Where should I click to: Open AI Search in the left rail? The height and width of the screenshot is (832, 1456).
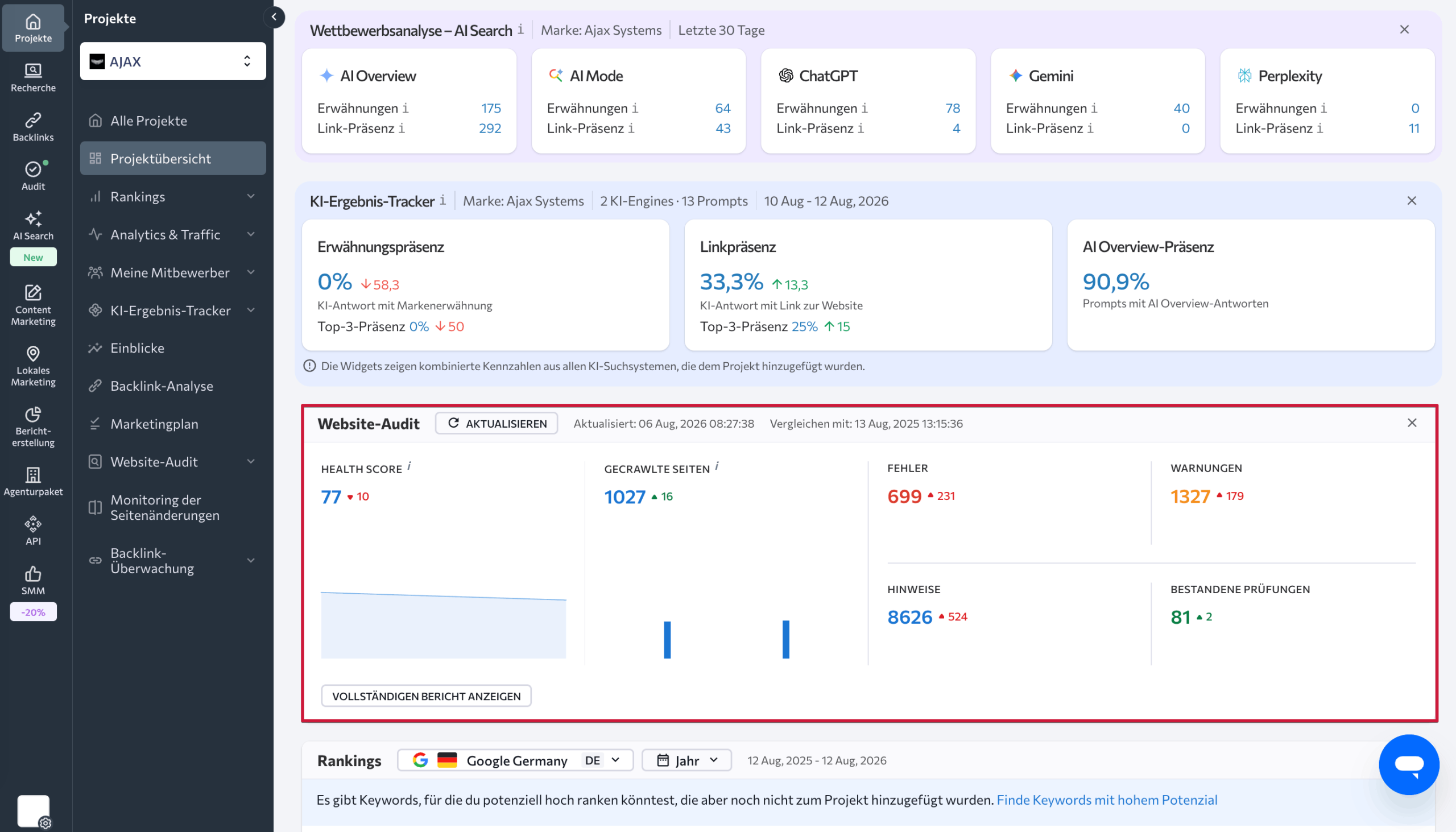pyautogui.click(x=33, y=226)
